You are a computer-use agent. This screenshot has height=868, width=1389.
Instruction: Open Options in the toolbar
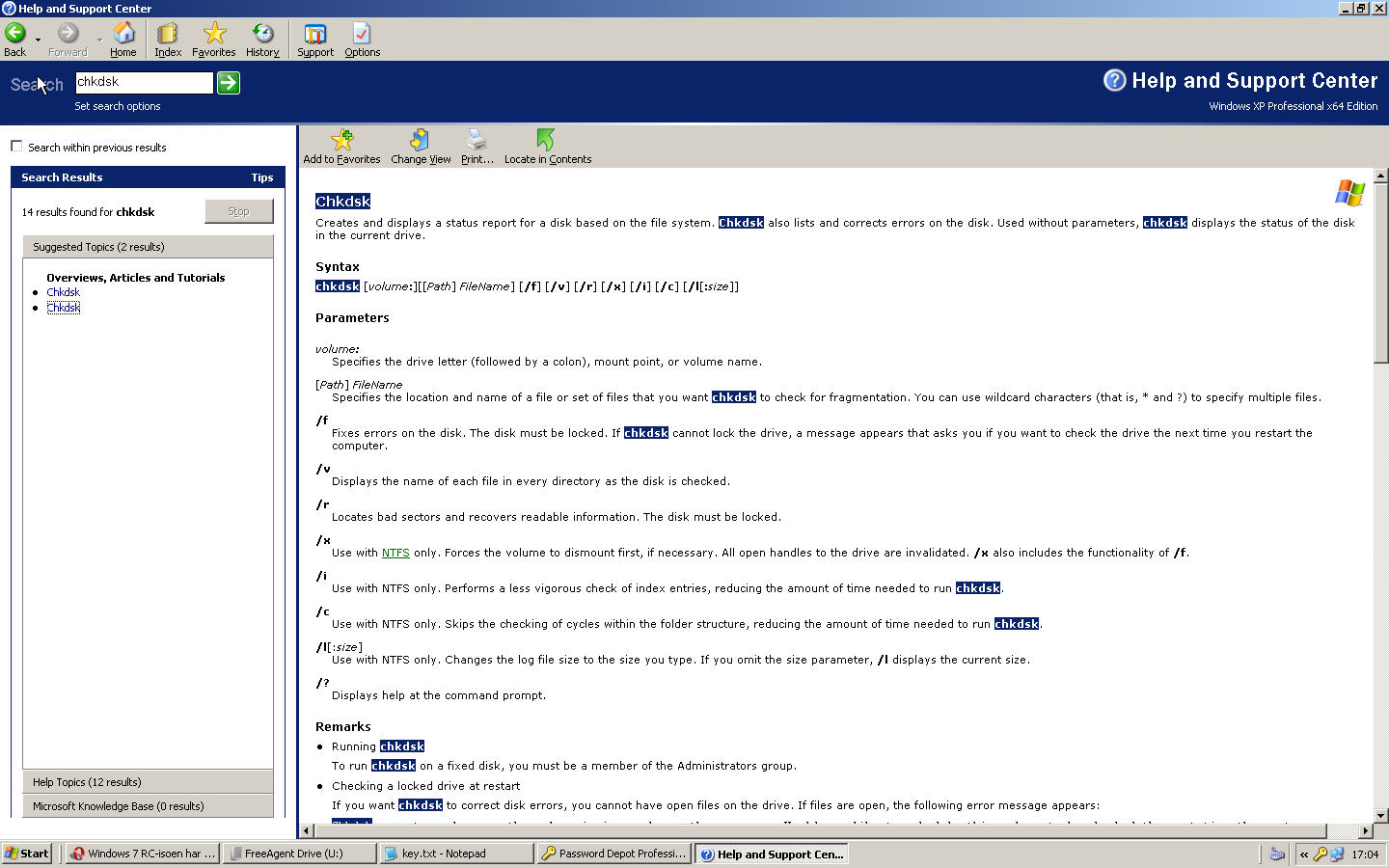[x=362, y=40]
